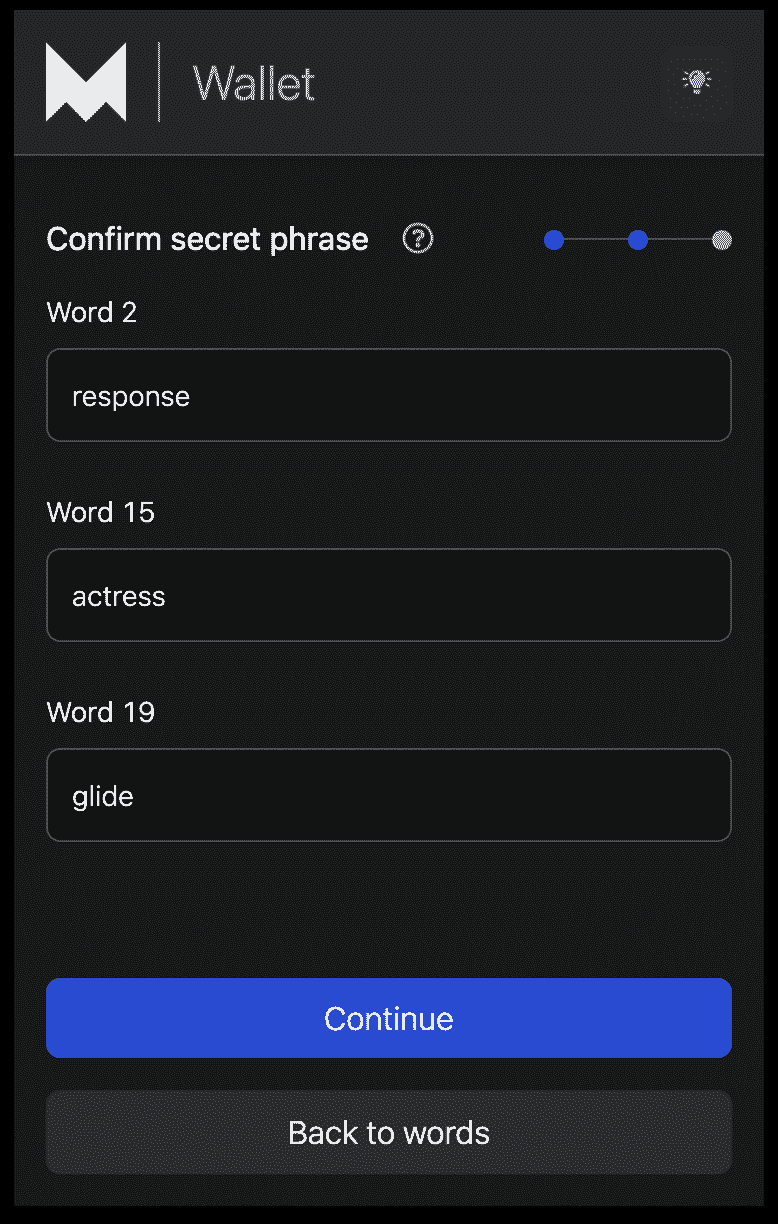
Task: Click the empty area above the Continue button
Action: 388,910
